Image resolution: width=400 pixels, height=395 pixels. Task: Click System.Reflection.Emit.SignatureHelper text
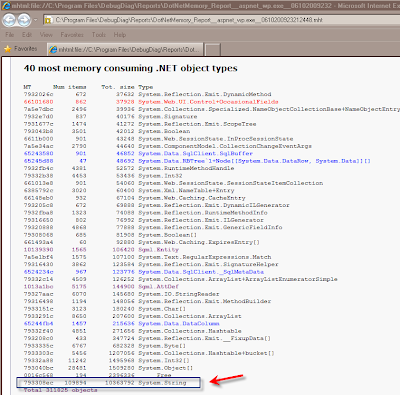(x=208, y=264)
